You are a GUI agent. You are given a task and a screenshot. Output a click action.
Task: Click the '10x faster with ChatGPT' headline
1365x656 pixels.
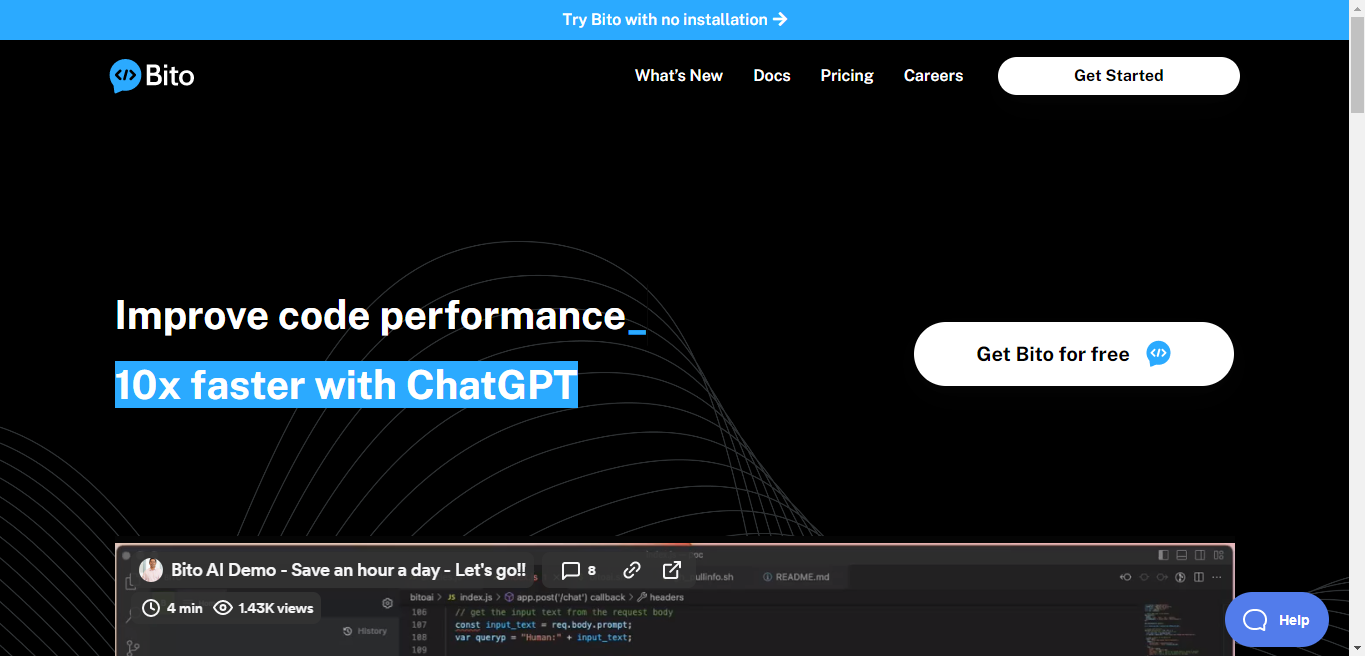tap(347, 385)
